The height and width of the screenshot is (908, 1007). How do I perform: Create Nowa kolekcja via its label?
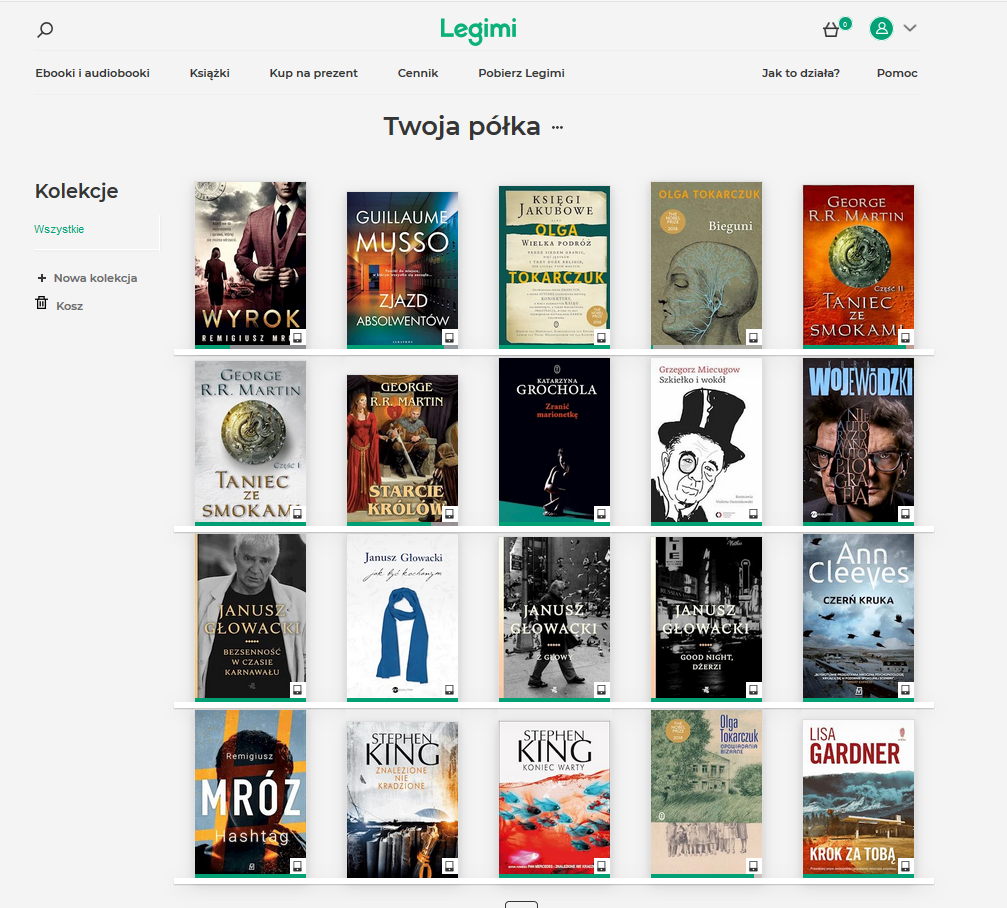tap(96, 278)
